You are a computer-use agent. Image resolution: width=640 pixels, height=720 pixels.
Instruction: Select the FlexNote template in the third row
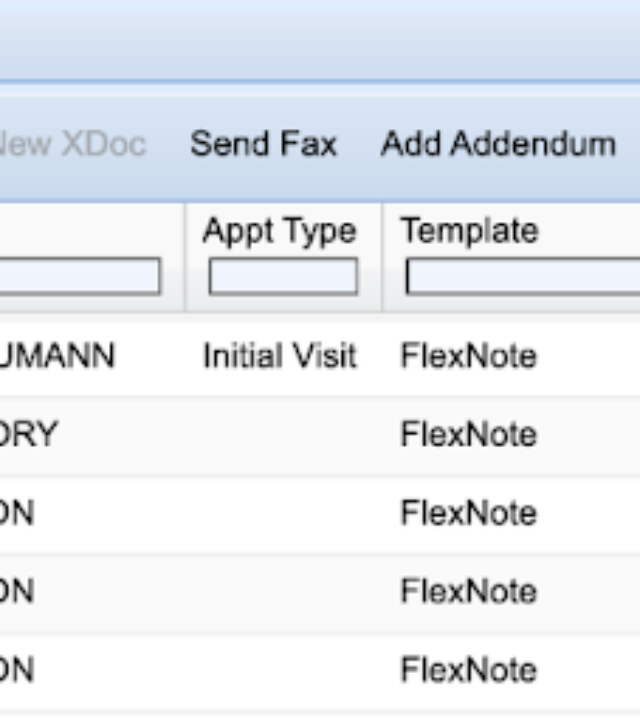click(468, 513)
